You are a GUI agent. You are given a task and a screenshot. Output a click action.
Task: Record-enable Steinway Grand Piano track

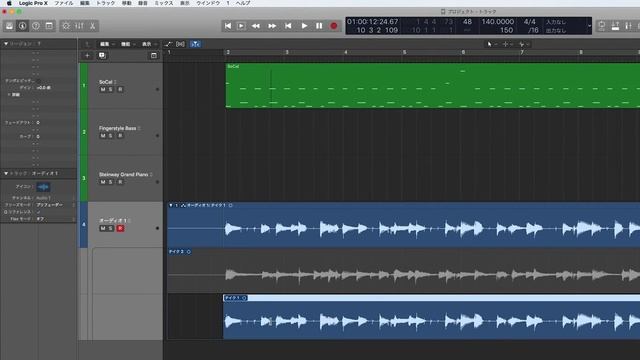click(120, 182)
